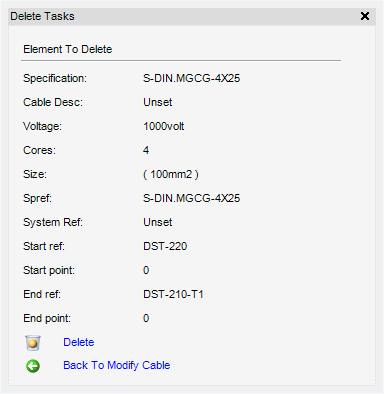The height and width of the screenshot is (394, 384).
Task: Click the Spref value S-DIN.MGCG-4X25
Action: click(x=192, y=198)
